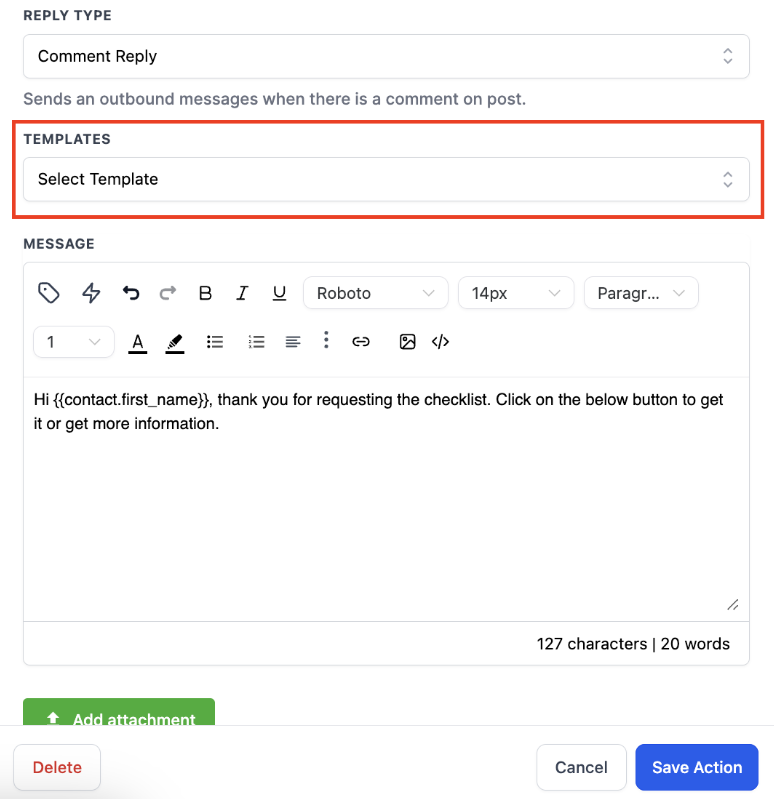
Task: Toggle underline formatting
Action: point(280,293)
